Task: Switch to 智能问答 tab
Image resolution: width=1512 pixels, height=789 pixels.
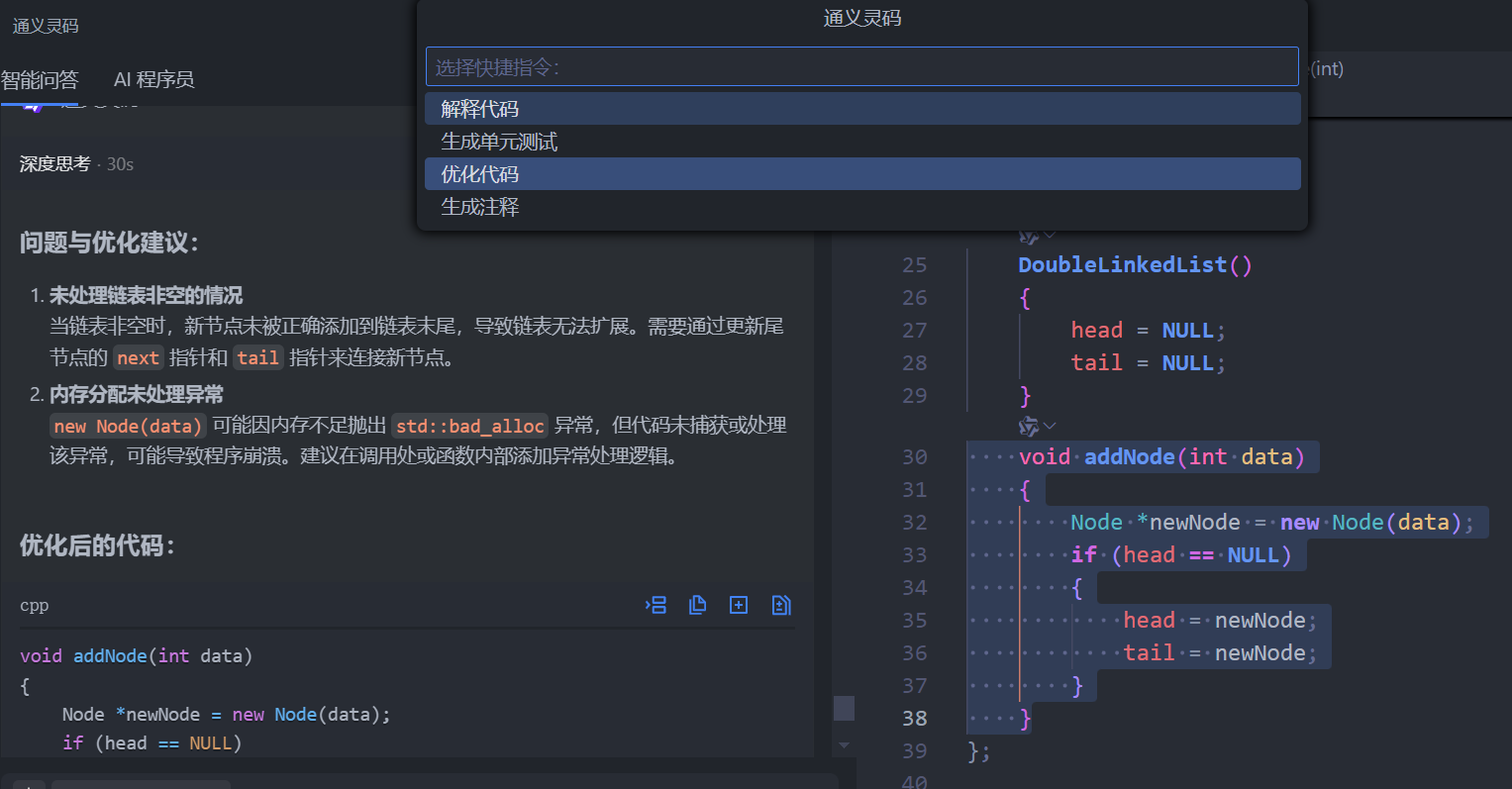Action: pyautogui.click(x=40, y=79)
